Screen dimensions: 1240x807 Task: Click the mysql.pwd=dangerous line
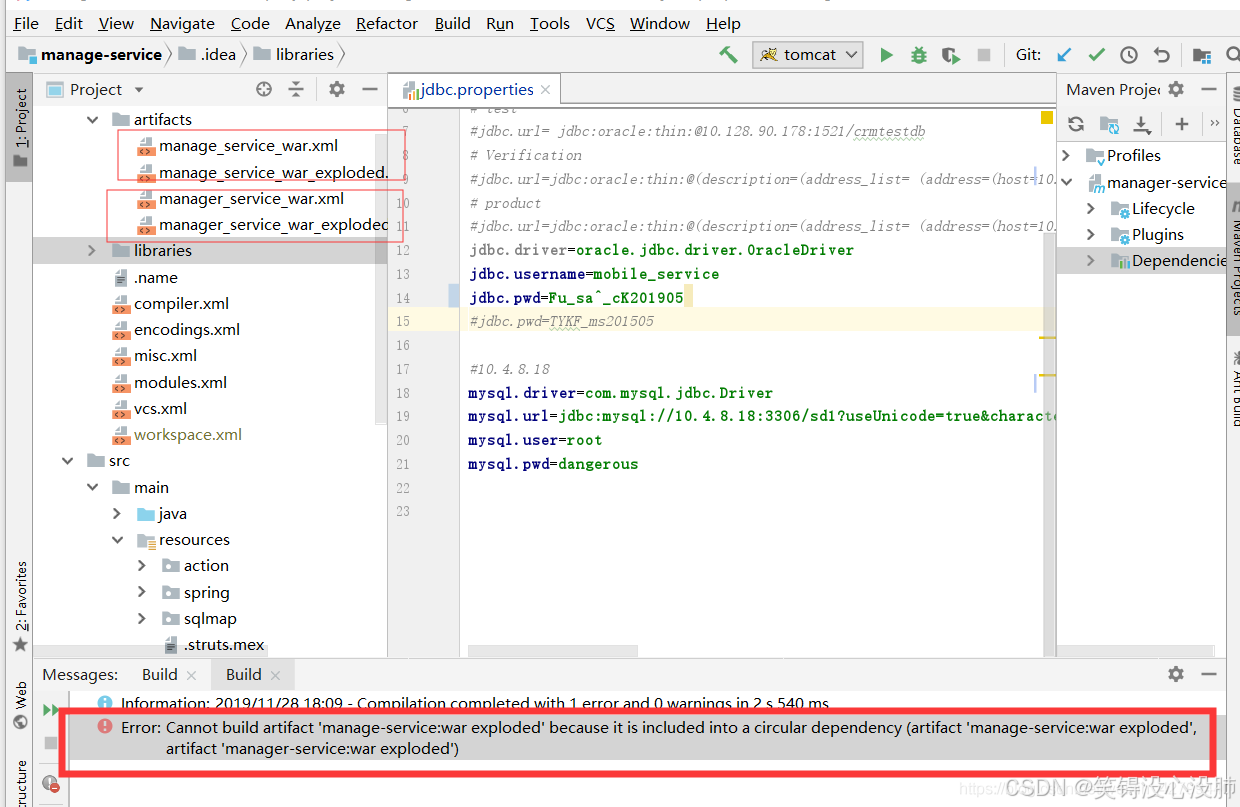point(553,464)
